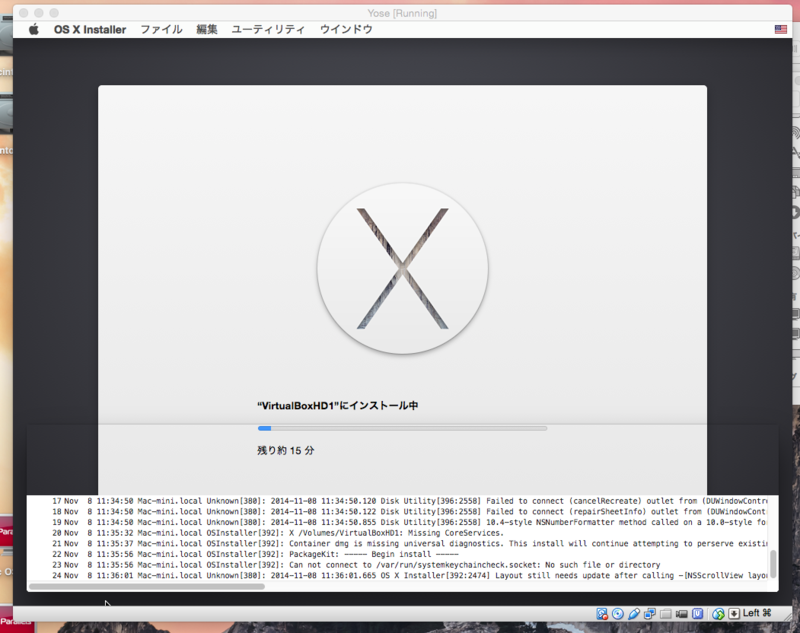Click the OS X Yosemite logo
Viewport: 800px width, 633px height.
point(403,268)
